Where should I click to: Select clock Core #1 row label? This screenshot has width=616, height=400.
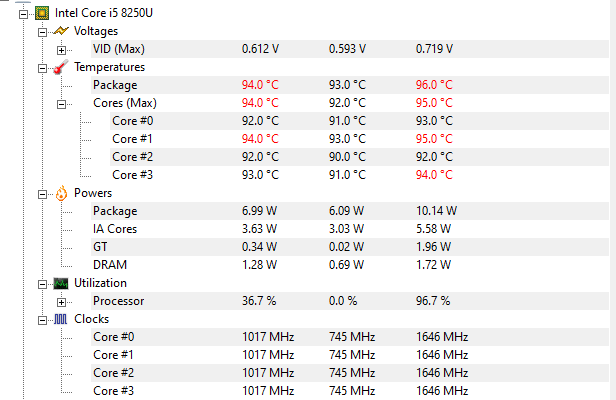point(114,355)
